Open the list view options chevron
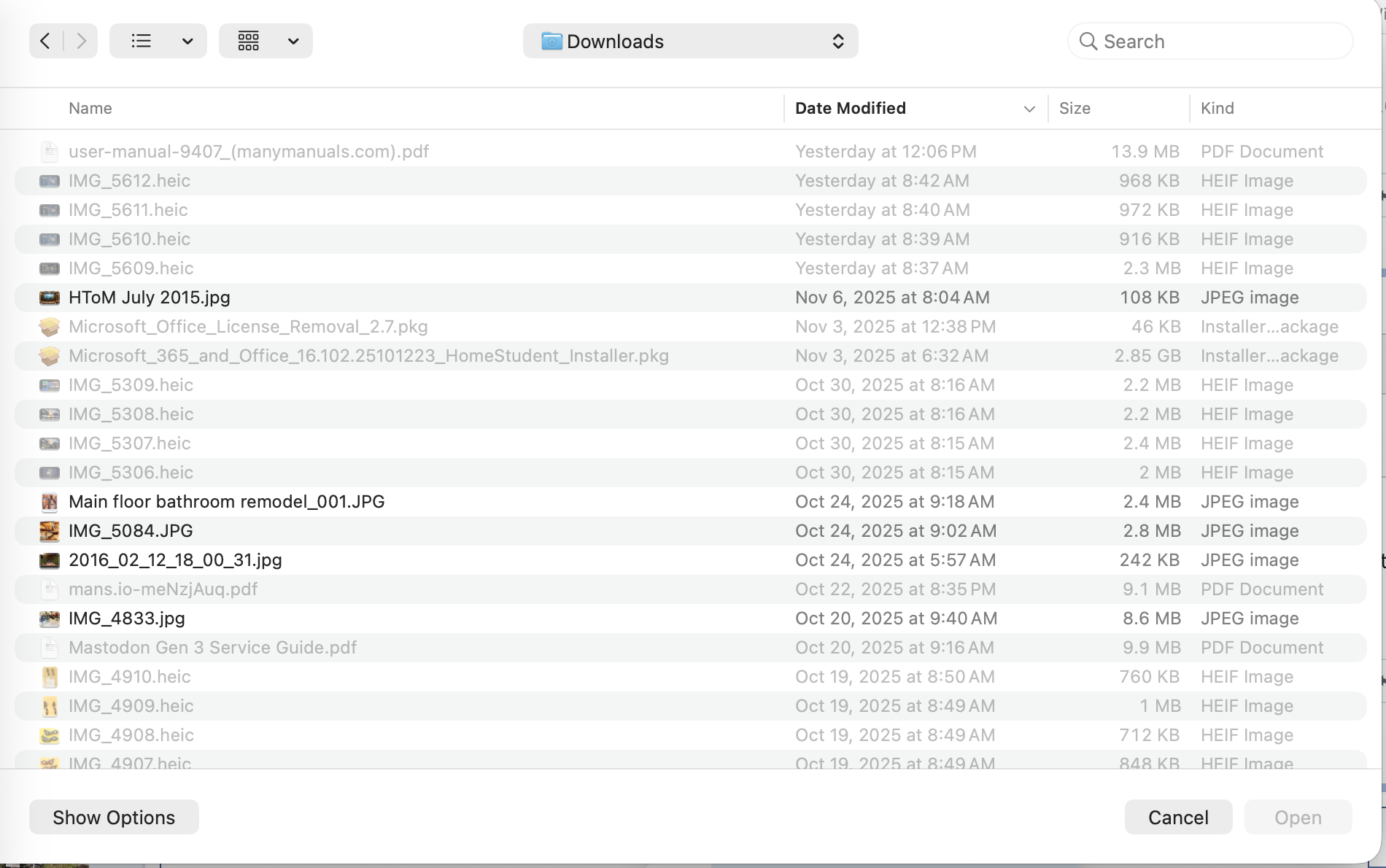Image resolution: width=1386 pixels, height=868 pixels. (x=187, y=41)
